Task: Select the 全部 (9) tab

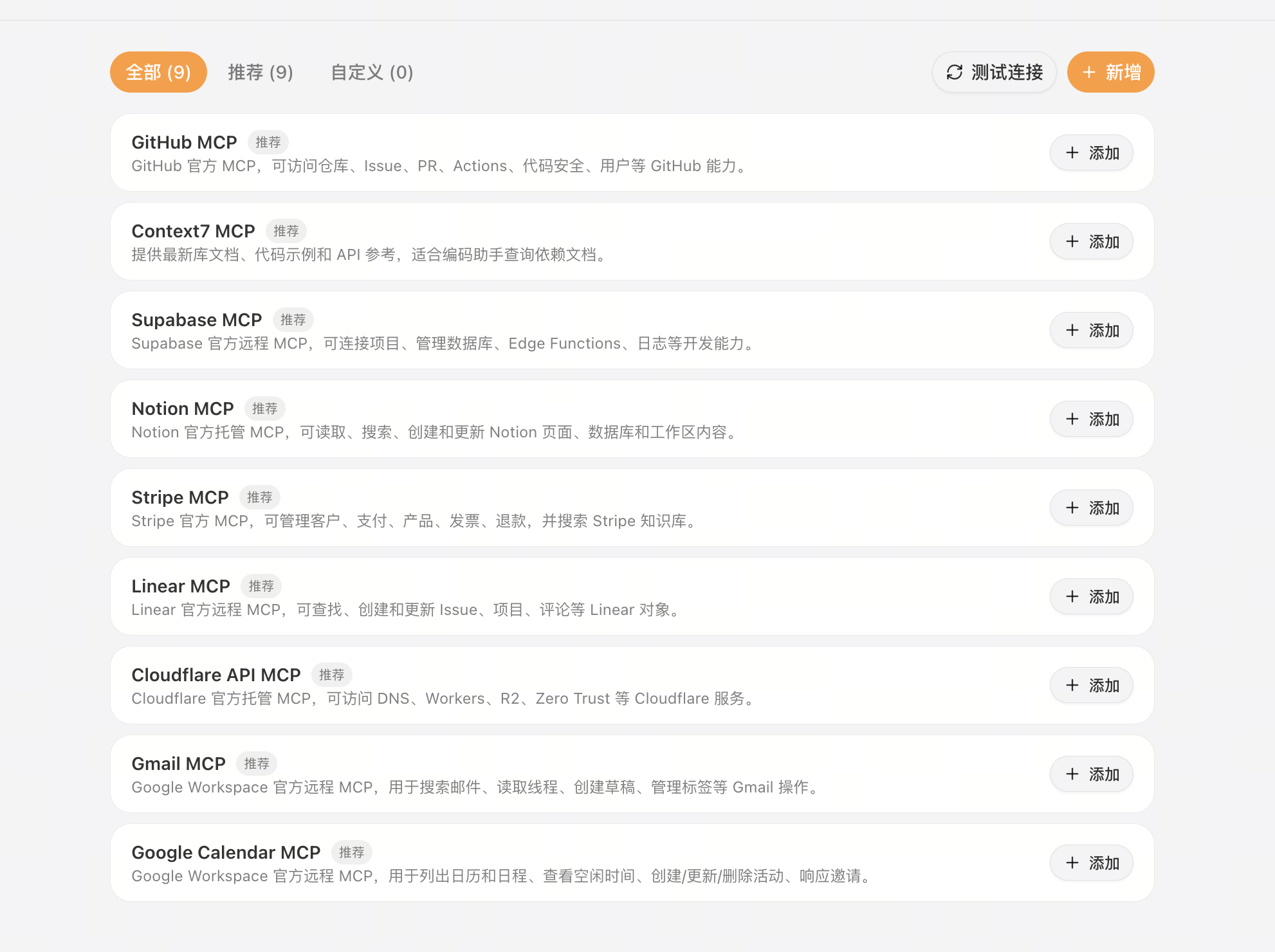Action: click(x=158, y=72)
